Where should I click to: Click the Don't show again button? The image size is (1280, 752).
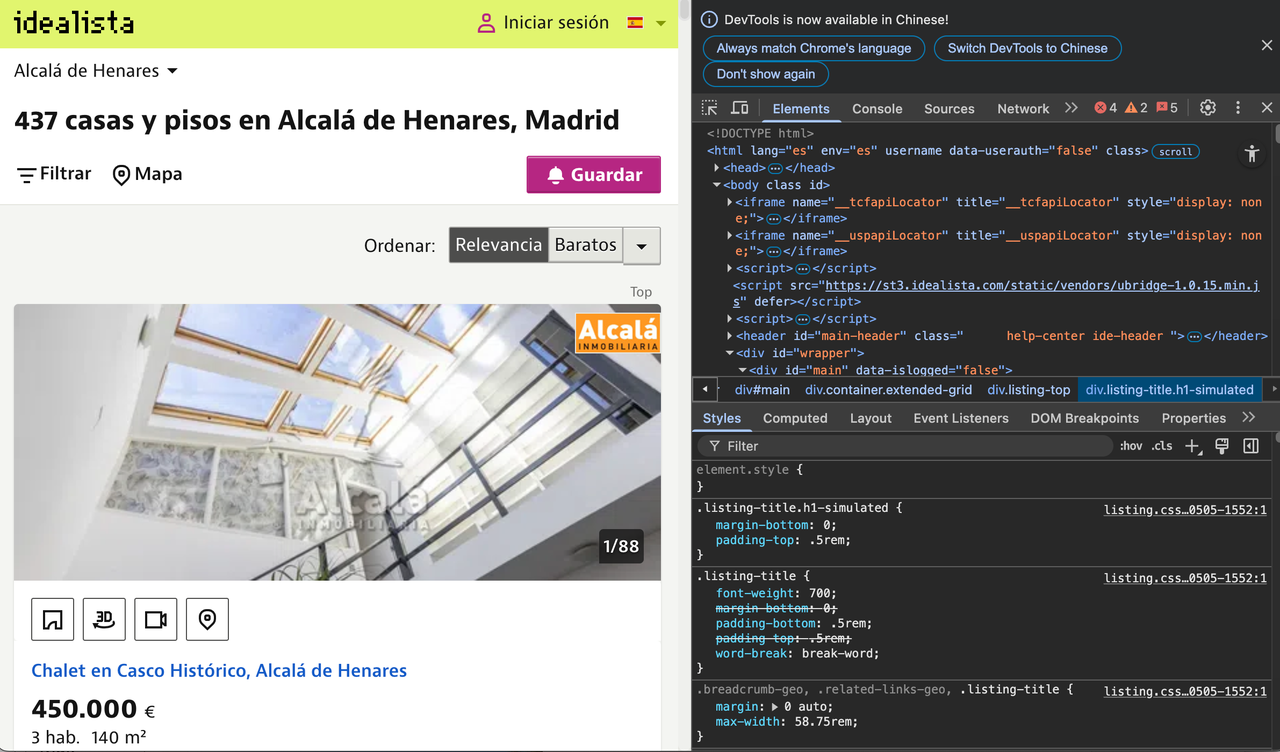pos(766,74)
